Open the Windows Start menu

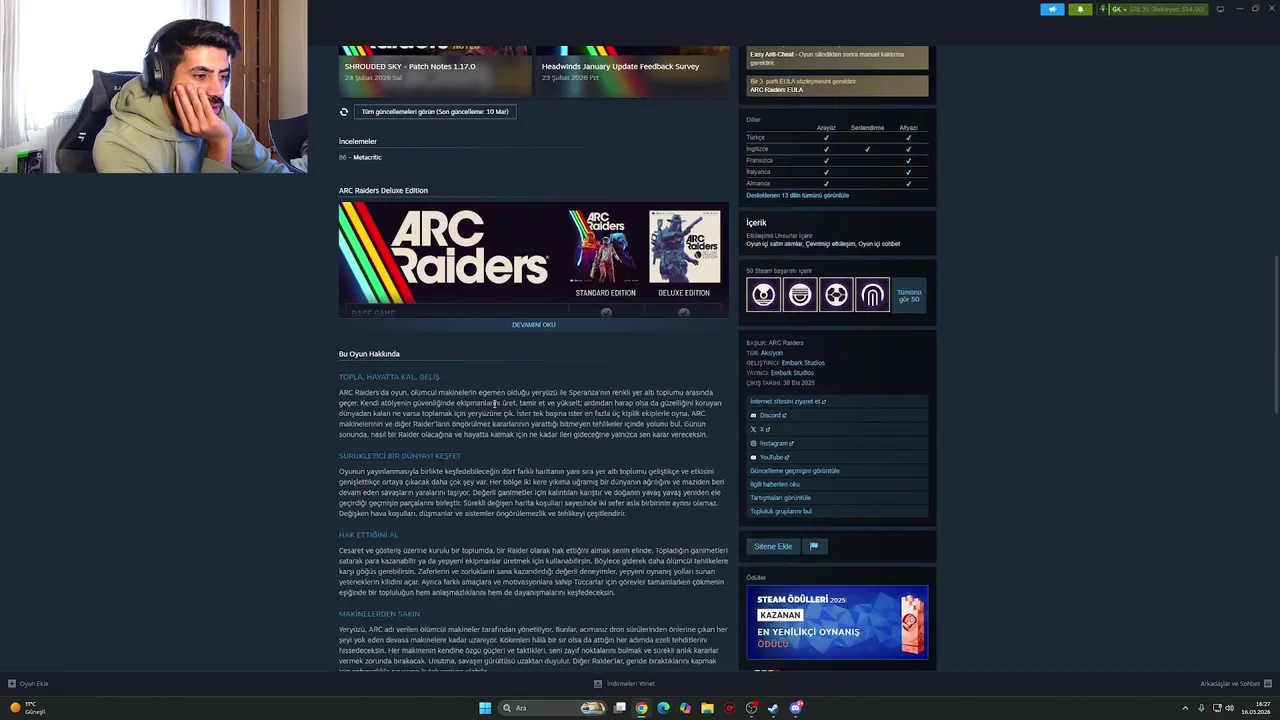485,708
